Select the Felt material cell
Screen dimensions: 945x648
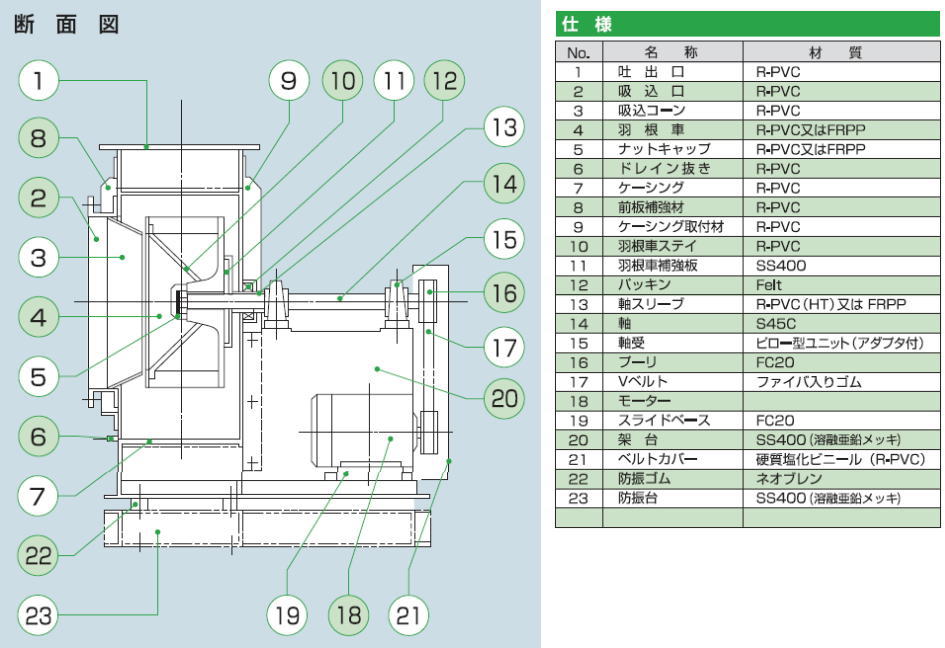[841, 285]
